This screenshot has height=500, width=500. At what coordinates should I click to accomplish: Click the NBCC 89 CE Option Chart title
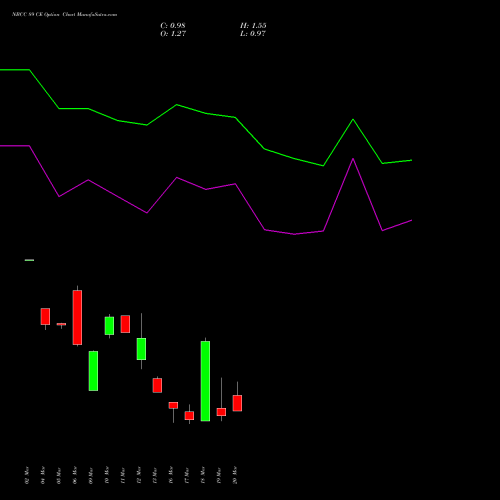(x=64, y=15)
